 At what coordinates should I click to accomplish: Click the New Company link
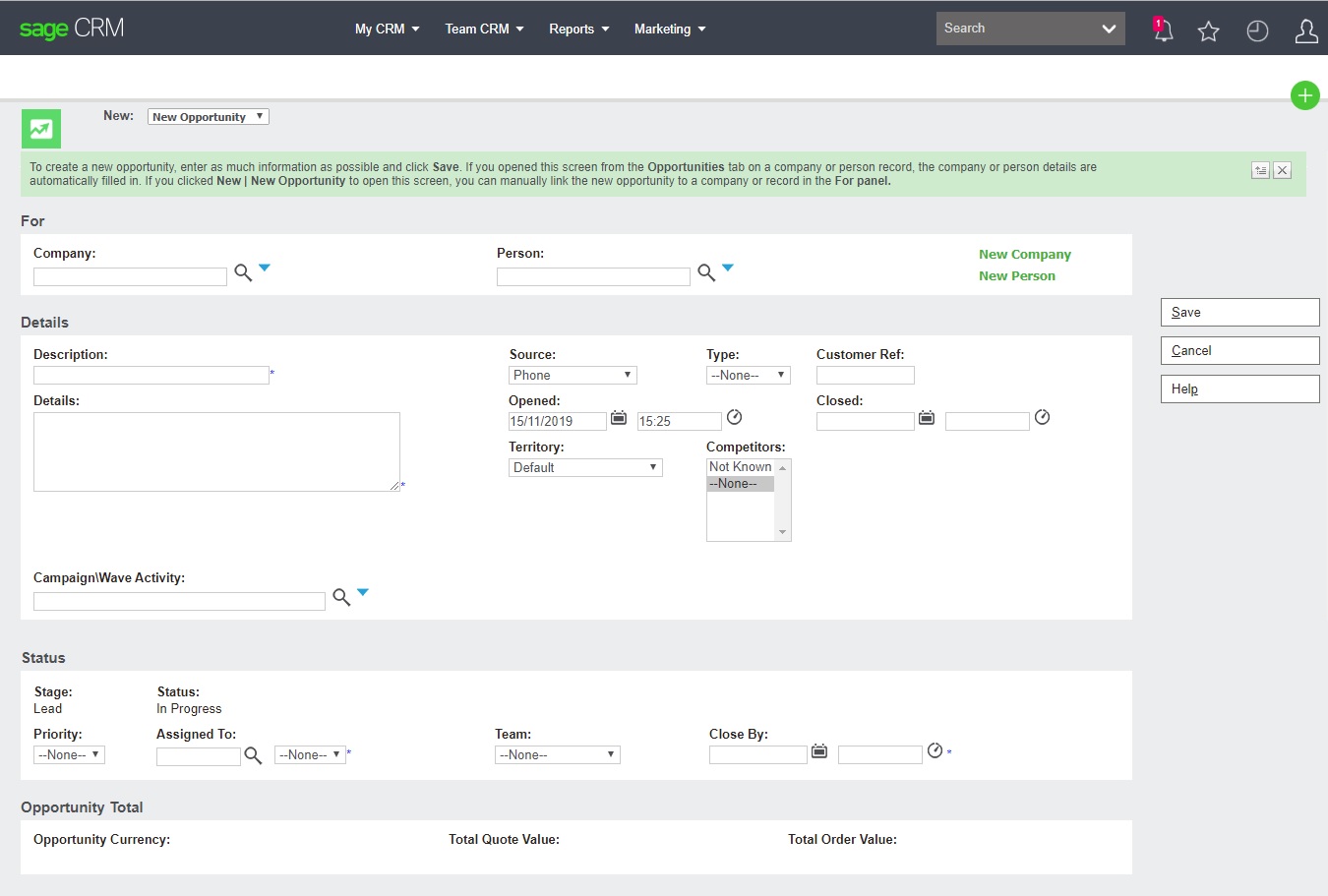pos(1024,254)
